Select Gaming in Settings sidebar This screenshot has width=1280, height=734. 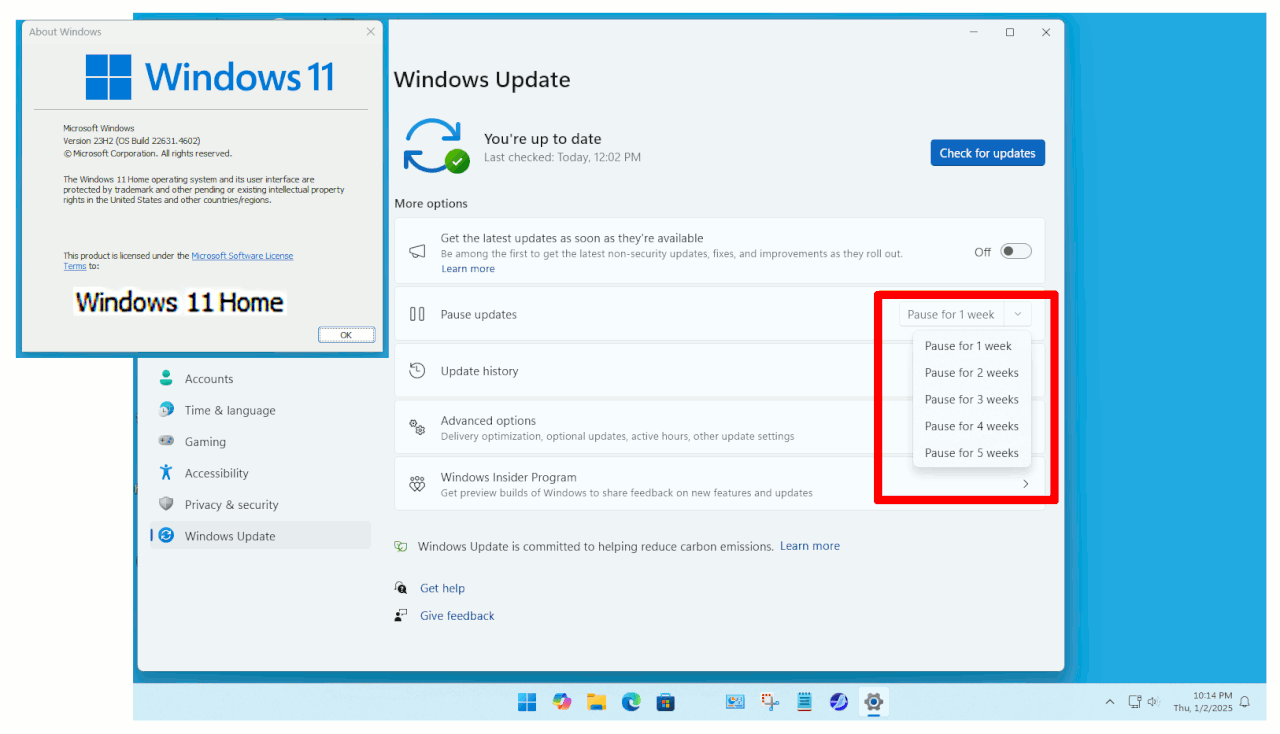[205, 442]
